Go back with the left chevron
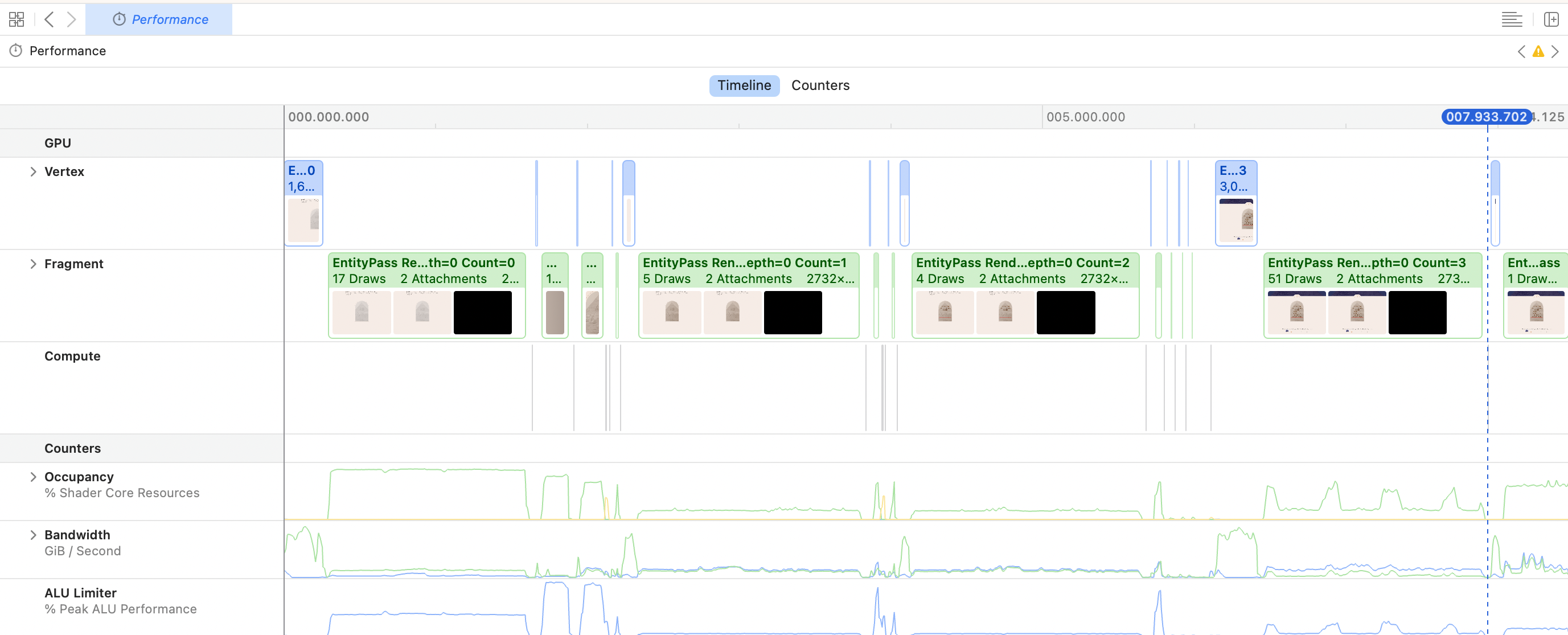1568x635 pixels. coord(50,19)
